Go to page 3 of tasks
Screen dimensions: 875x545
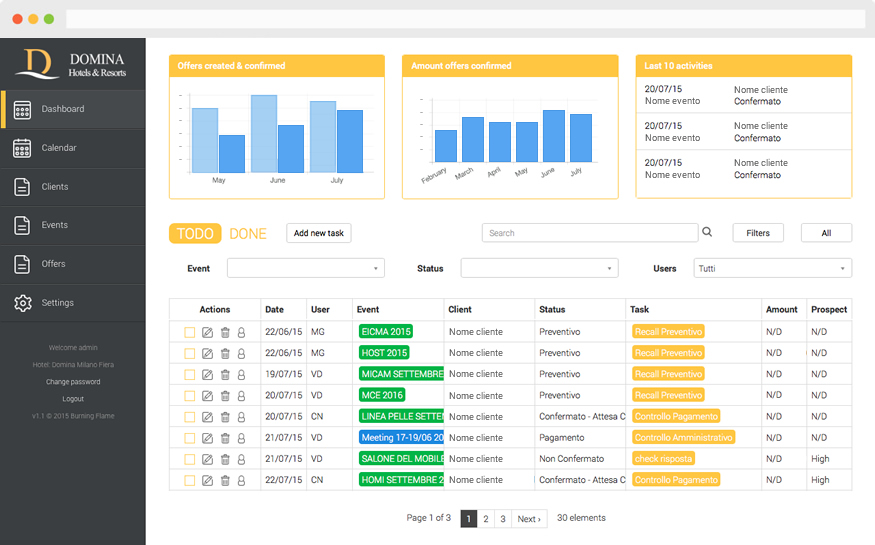(x=503, y=519)
